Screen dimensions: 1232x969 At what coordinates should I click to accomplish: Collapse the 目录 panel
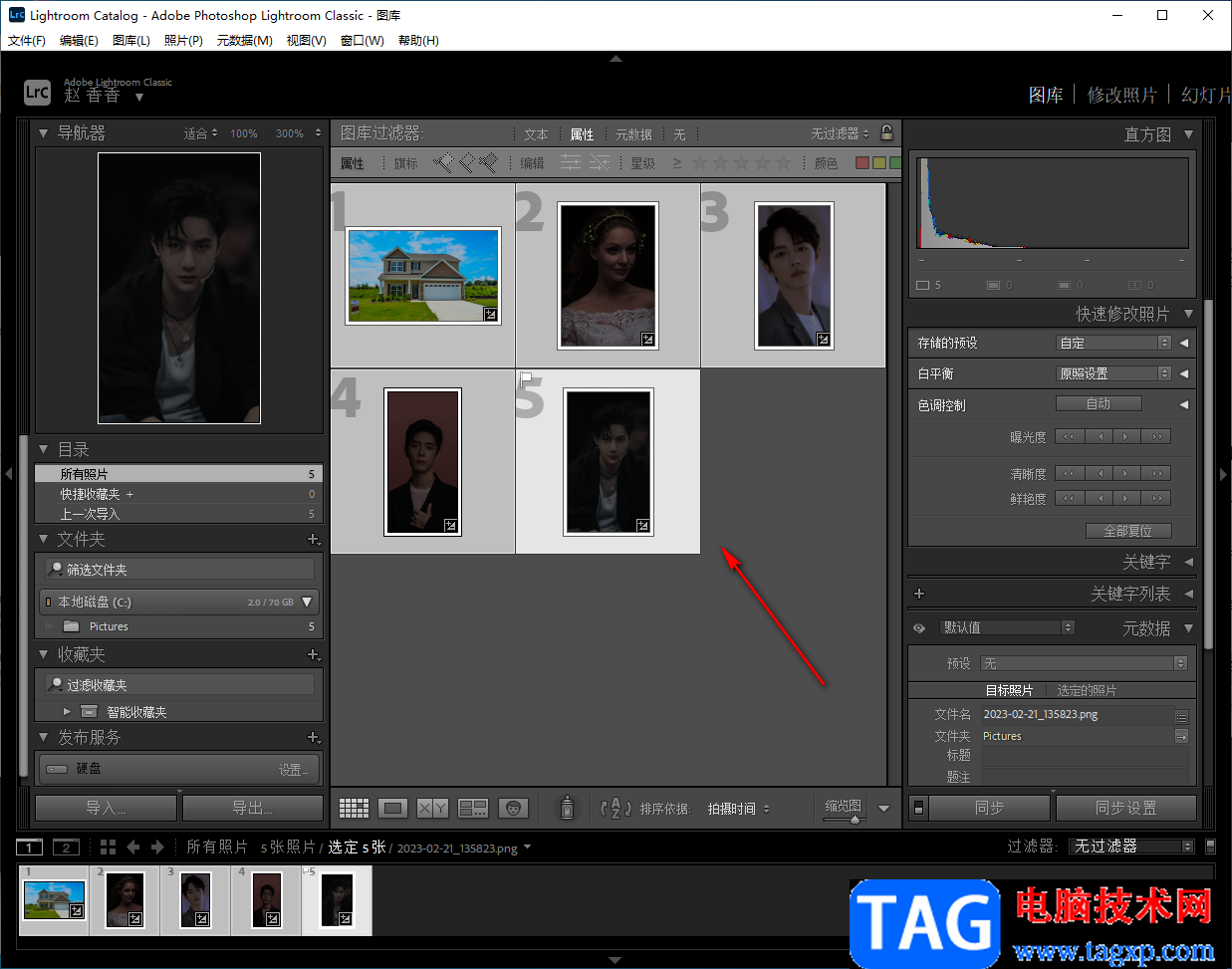click(43, 449)
